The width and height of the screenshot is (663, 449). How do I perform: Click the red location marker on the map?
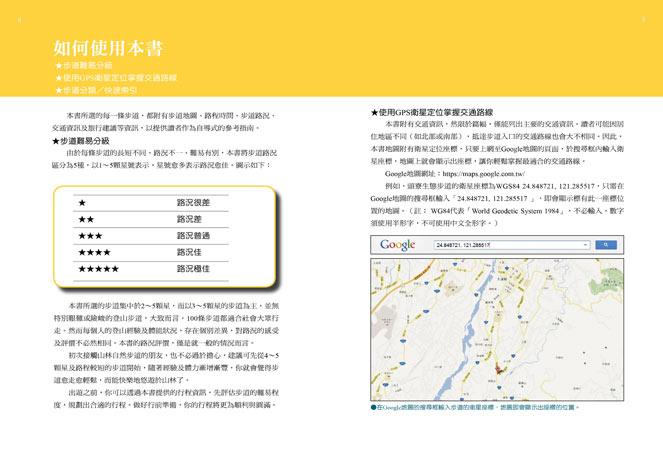coord(498,370)
